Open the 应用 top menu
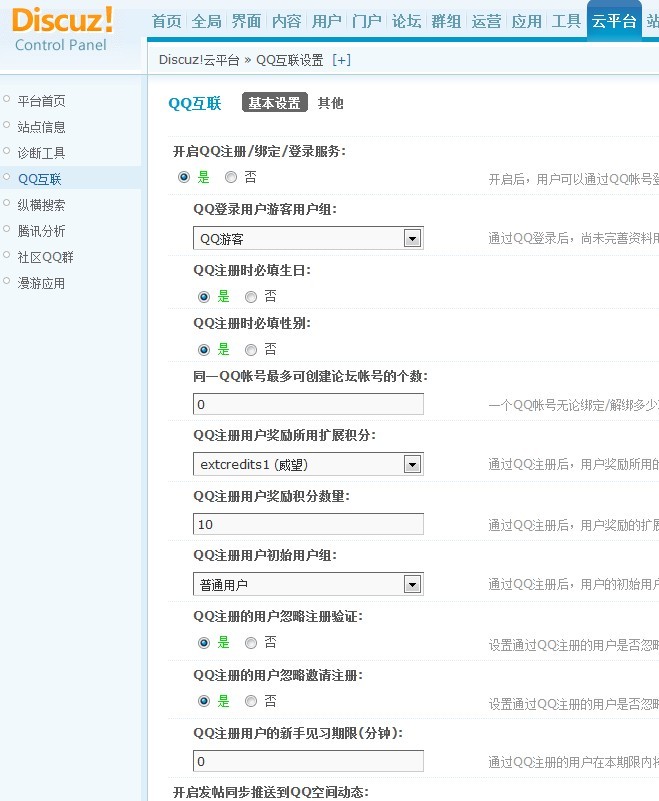The width and height of the screenshot is (659, 801). point(526,21)
